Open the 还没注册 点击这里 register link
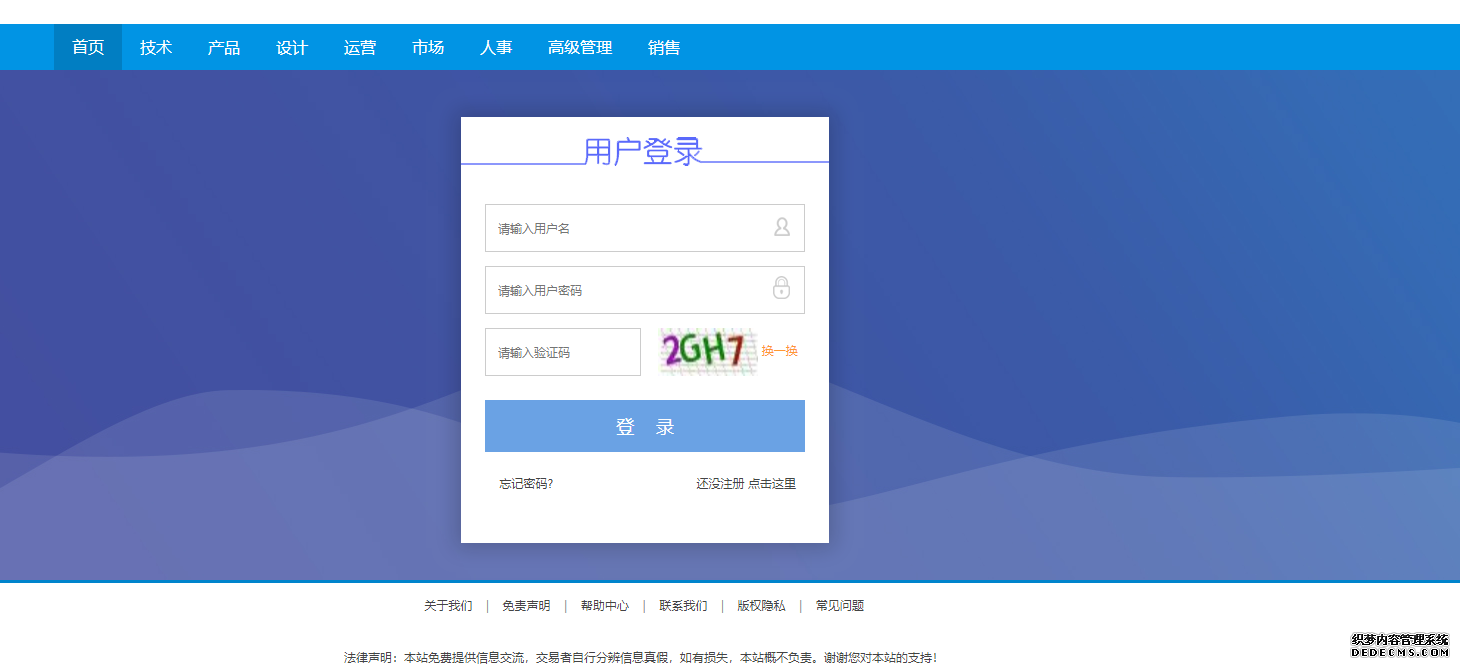Viewport: 1460px width, 667px height. (x=746, y=484)
